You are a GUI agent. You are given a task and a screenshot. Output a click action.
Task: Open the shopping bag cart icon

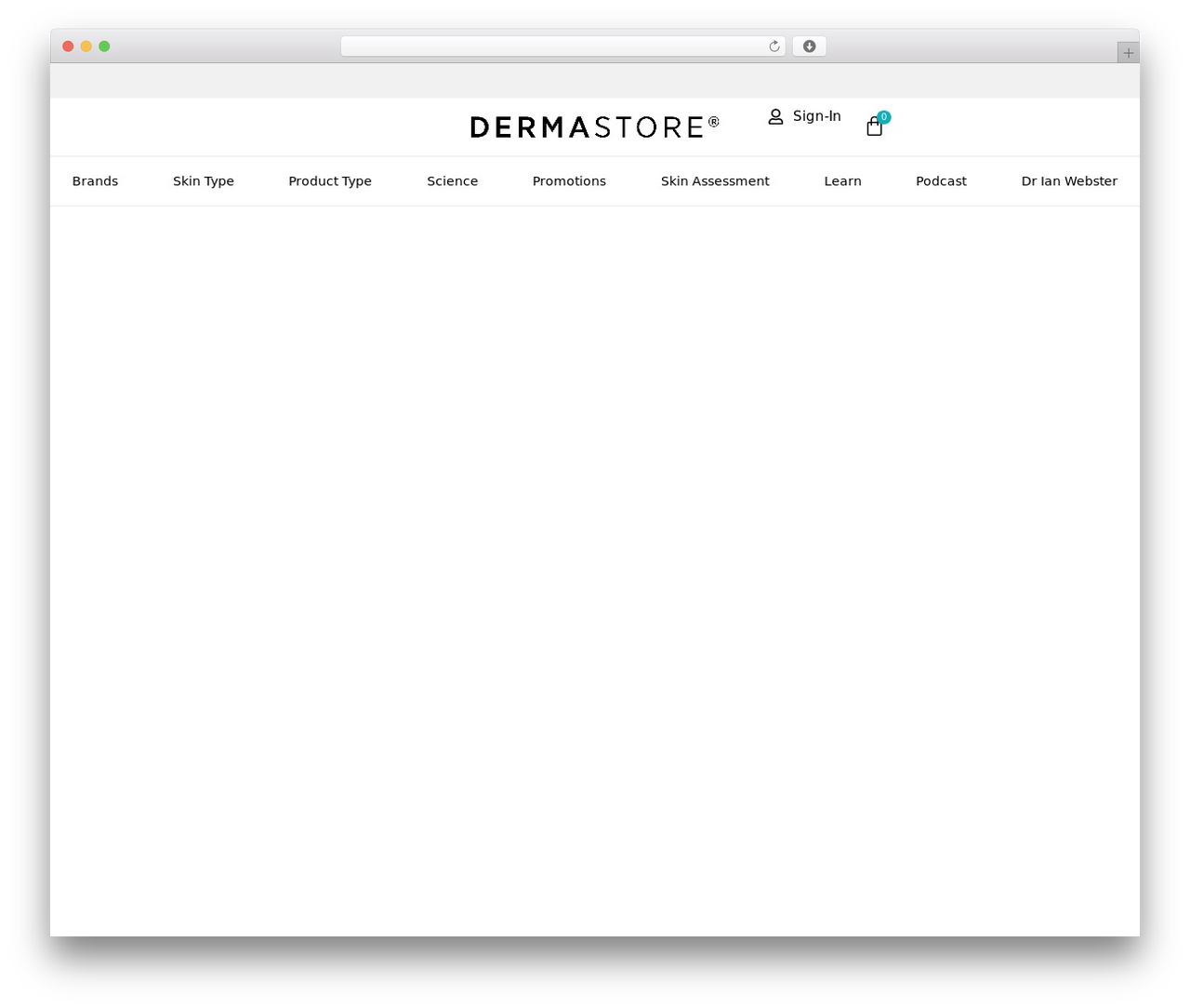coord(874,126)
